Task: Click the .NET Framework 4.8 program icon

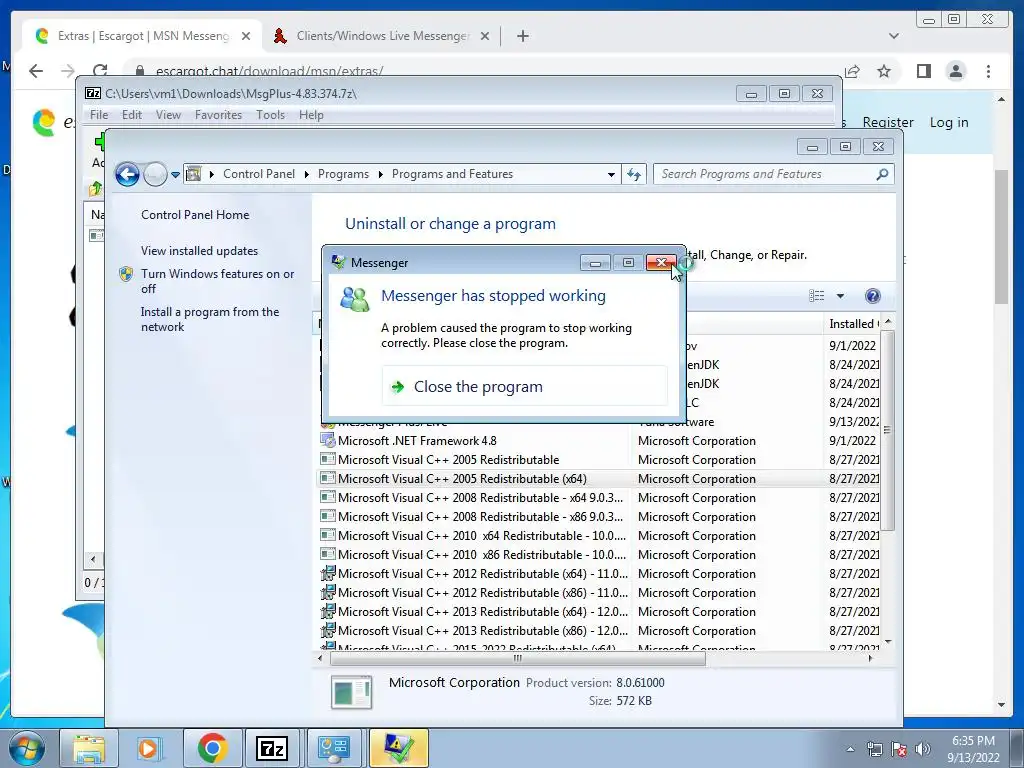Action: [328, 441]
